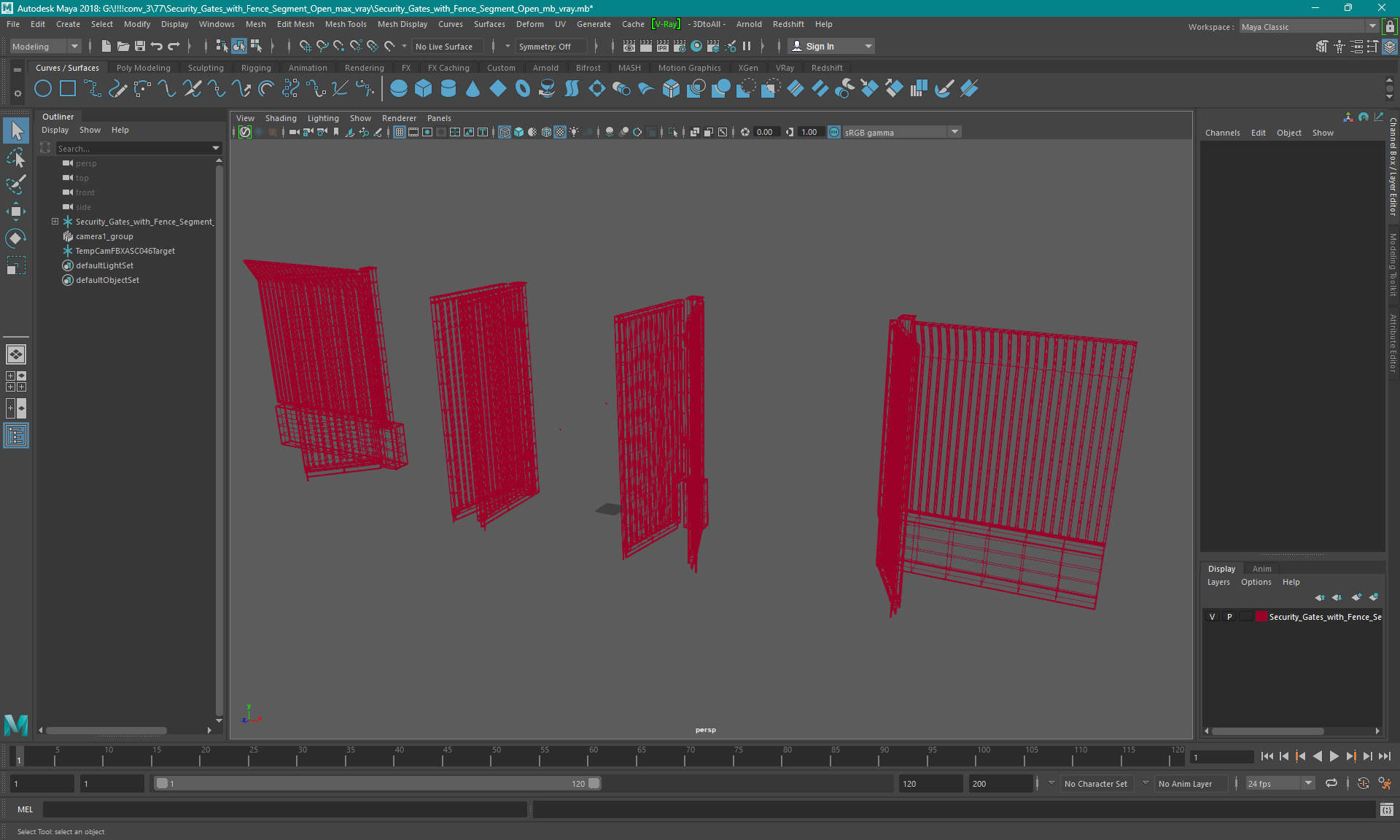Click the red layer color swatch
Image resolution: width=1400 pixels, height=840 pixels.
1261,617
